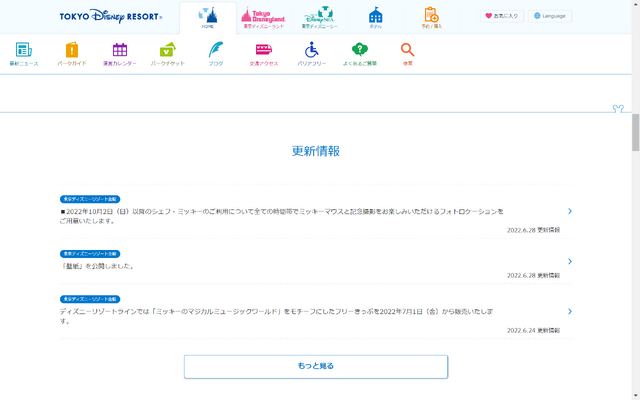Open the 交通アクセス monorail icon
The image size is (640, 400).
[x=264, y=49]
